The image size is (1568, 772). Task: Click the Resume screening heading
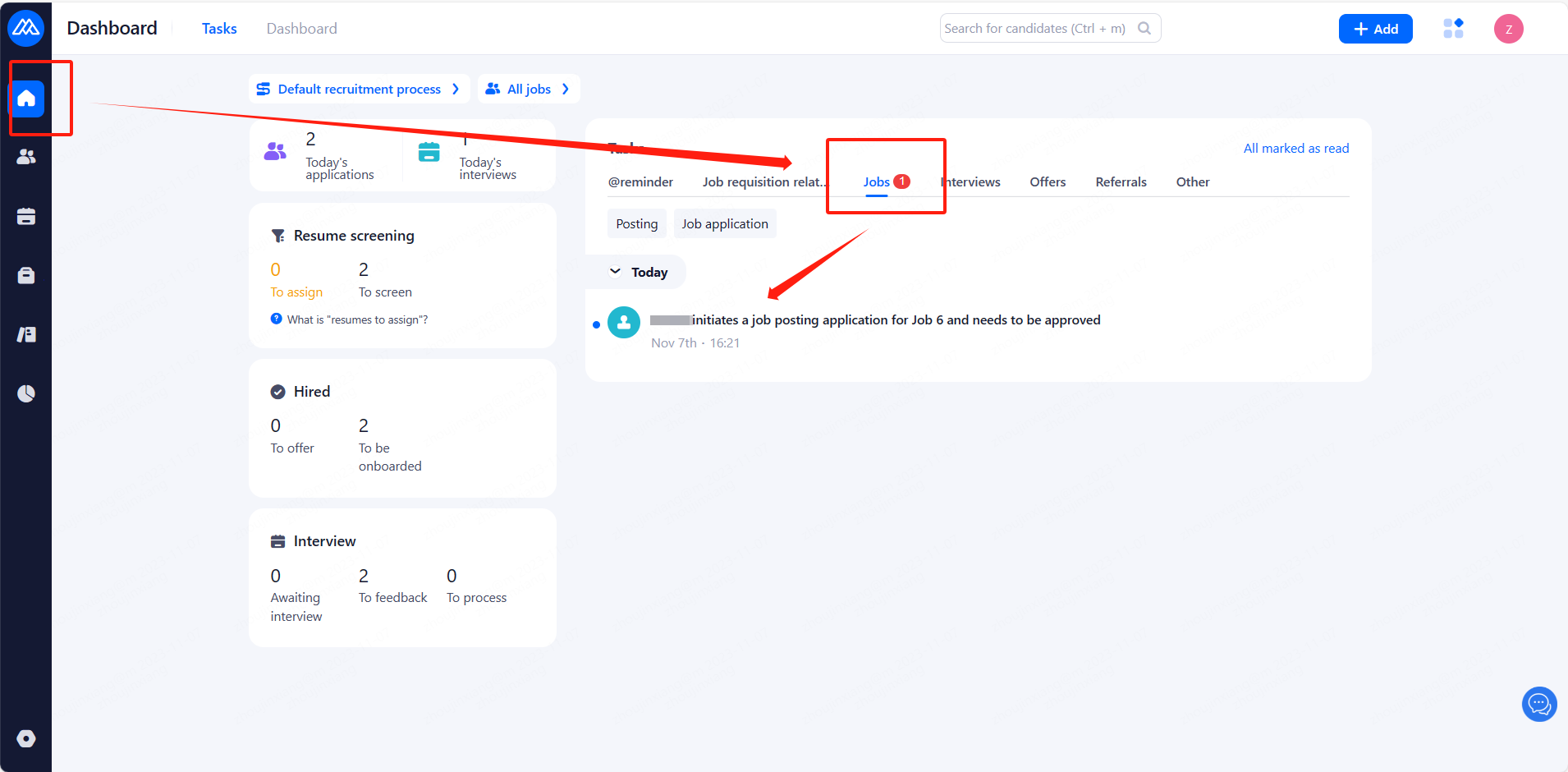pyautogui.click(x=354, y=236)
